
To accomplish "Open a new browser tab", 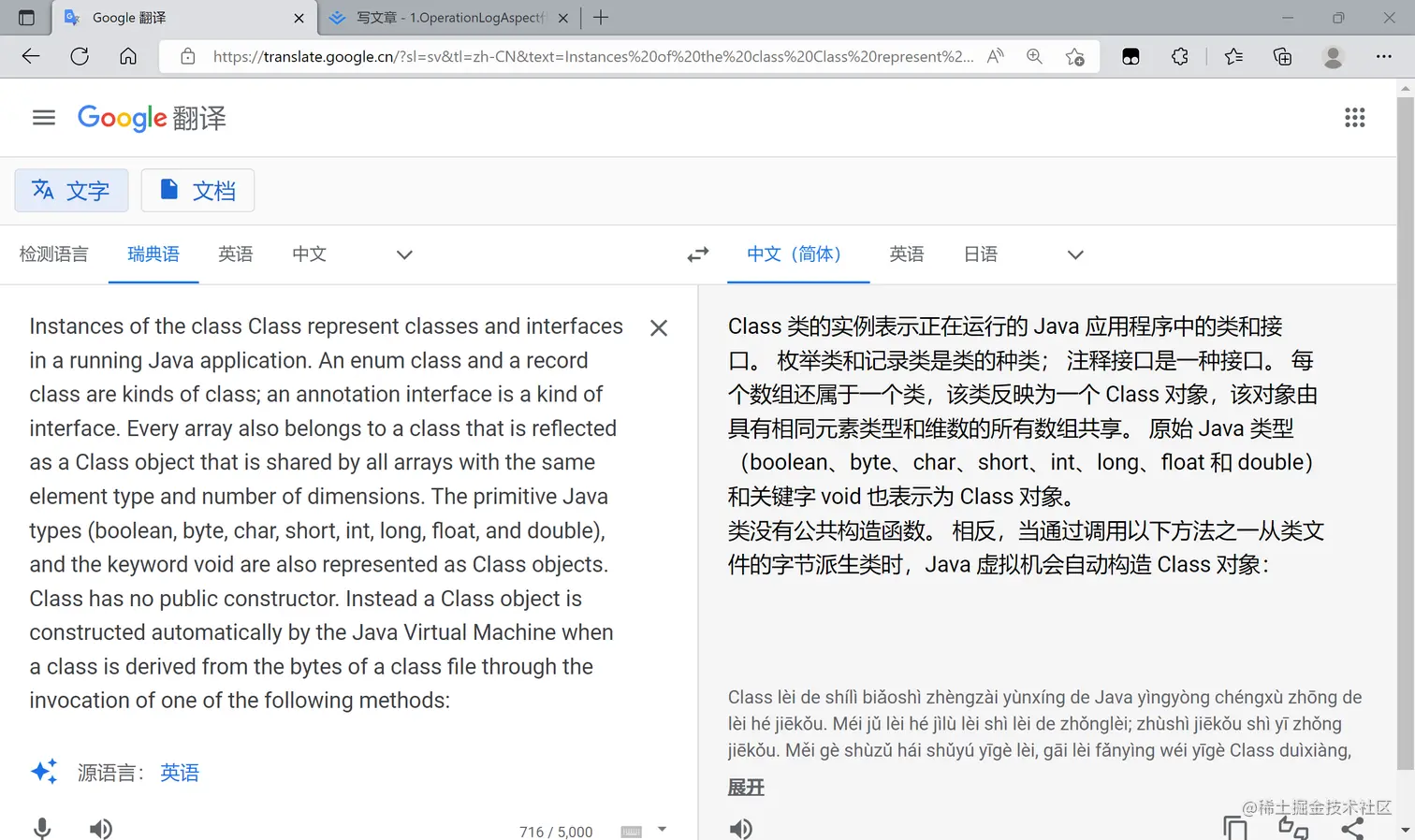I will pyautogui.click(x=601, y=18).
